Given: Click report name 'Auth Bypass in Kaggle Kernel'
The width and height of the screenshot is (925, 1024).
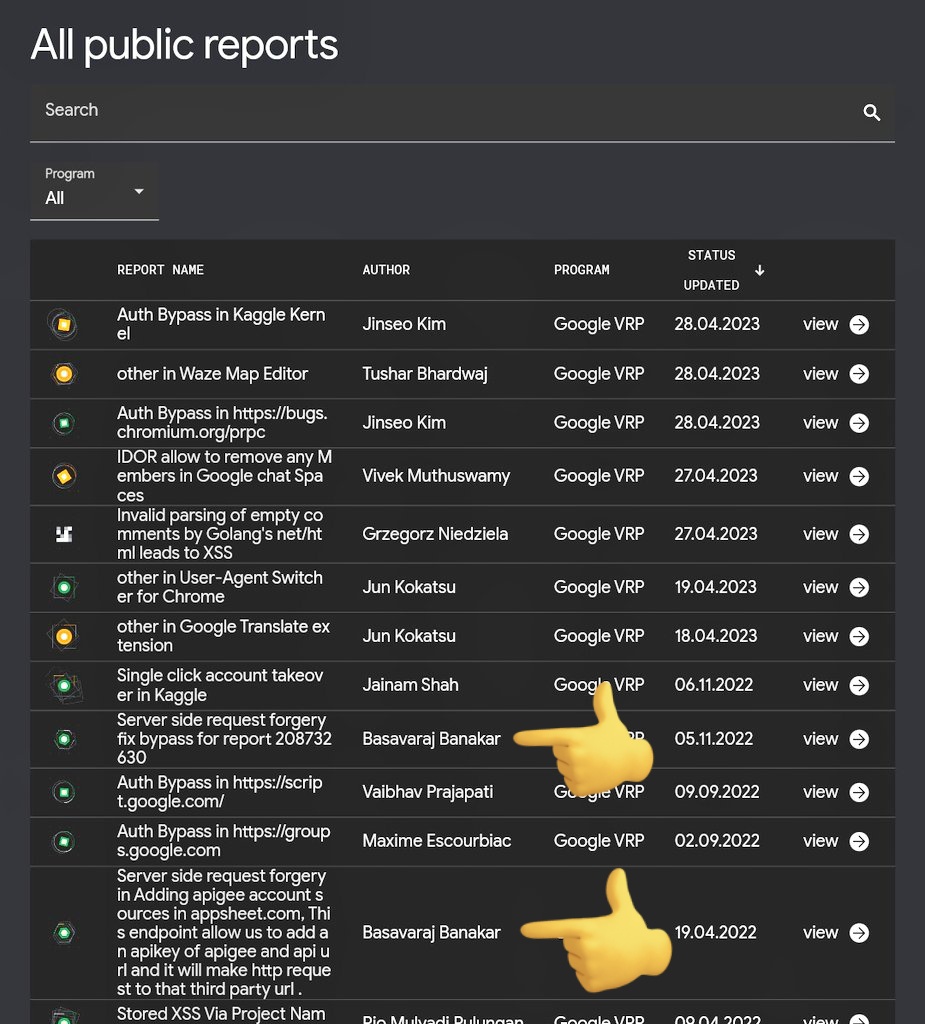Looking at the screenshot, I should [x=221, y=324].
